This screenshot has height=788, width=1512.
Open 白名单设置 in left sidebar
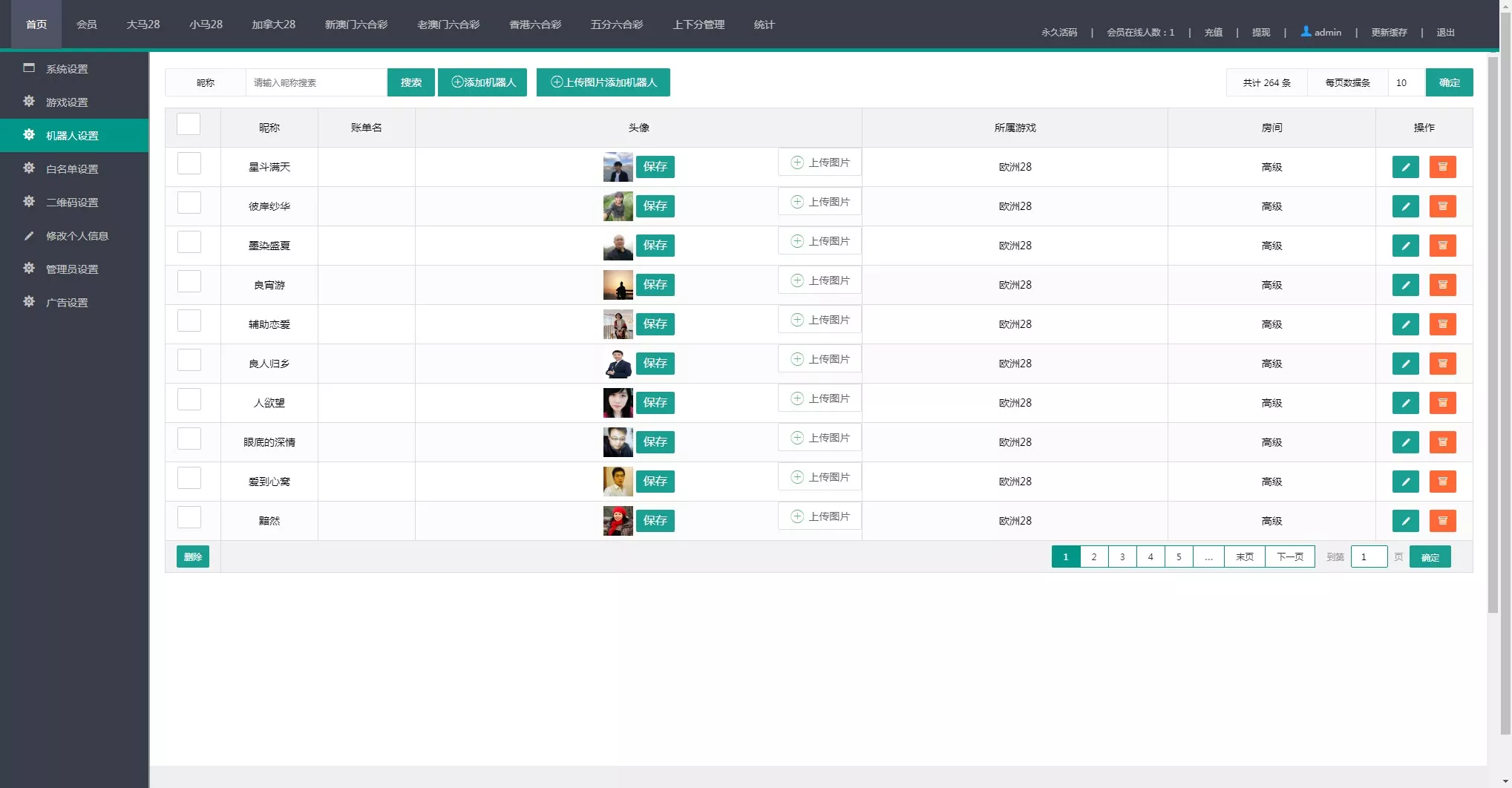(x=72, y=169)
